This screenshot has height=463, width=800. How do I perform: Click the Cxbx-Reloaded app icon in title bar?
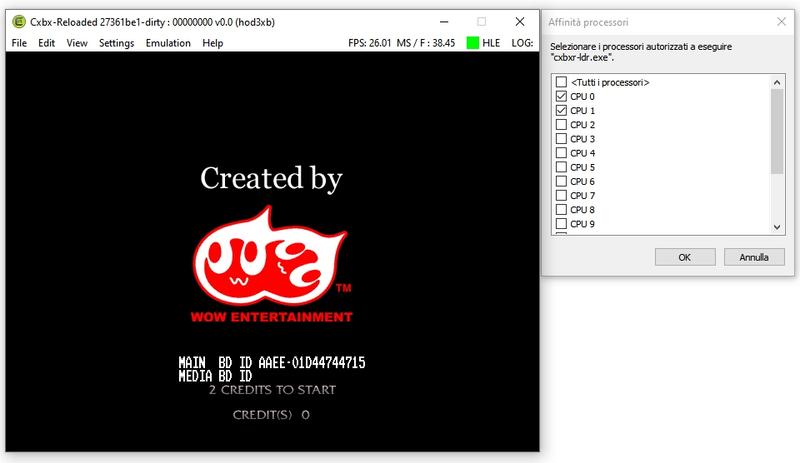click(x=19, y=22)
